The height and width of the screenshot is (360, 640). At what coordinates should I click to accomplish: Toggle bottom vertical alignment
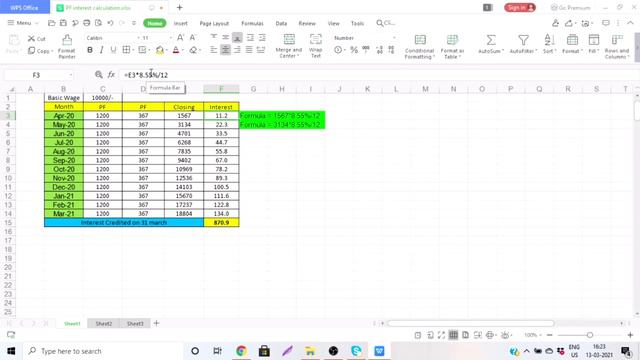[x=237, y=38]
